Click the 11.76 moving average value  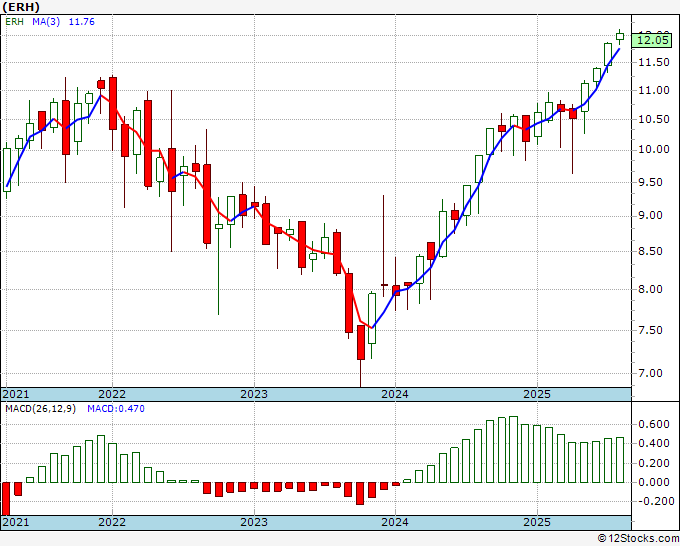(x=82, y=22)
